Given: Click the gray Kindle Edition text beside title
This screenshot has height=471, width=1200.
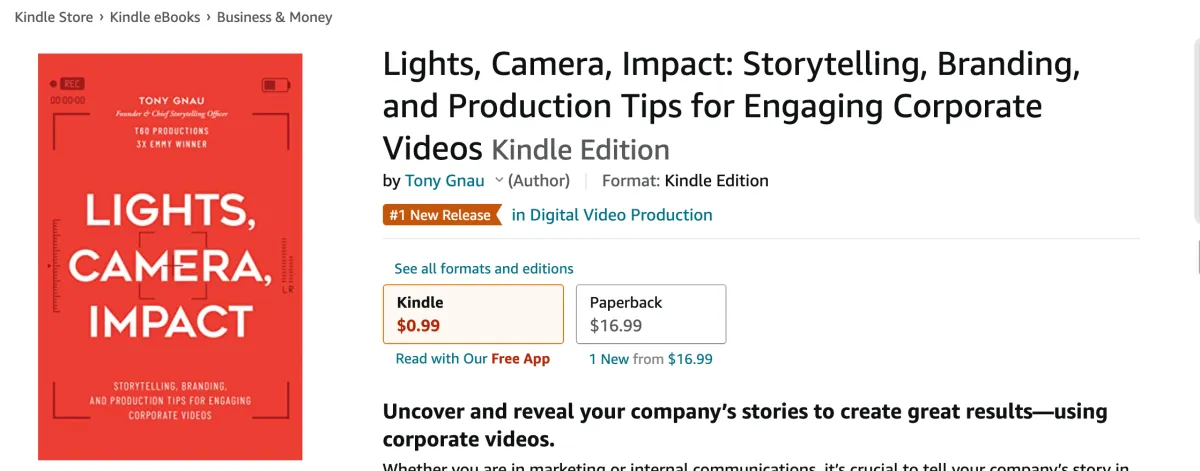Looking at the screenshot, I should click(x=580, y=150).
